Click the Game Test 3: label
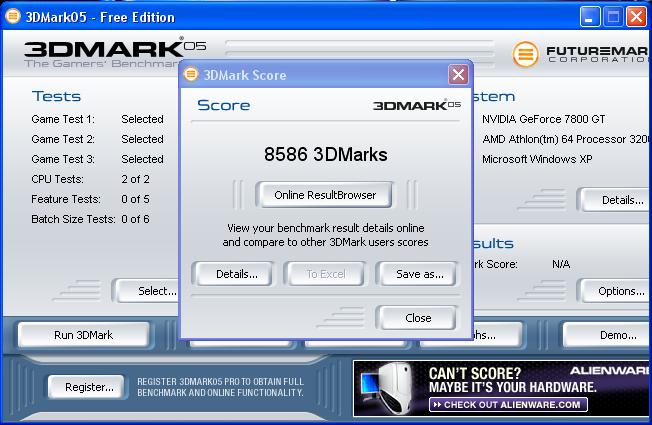652x425 pixels. tap(63, 159)
